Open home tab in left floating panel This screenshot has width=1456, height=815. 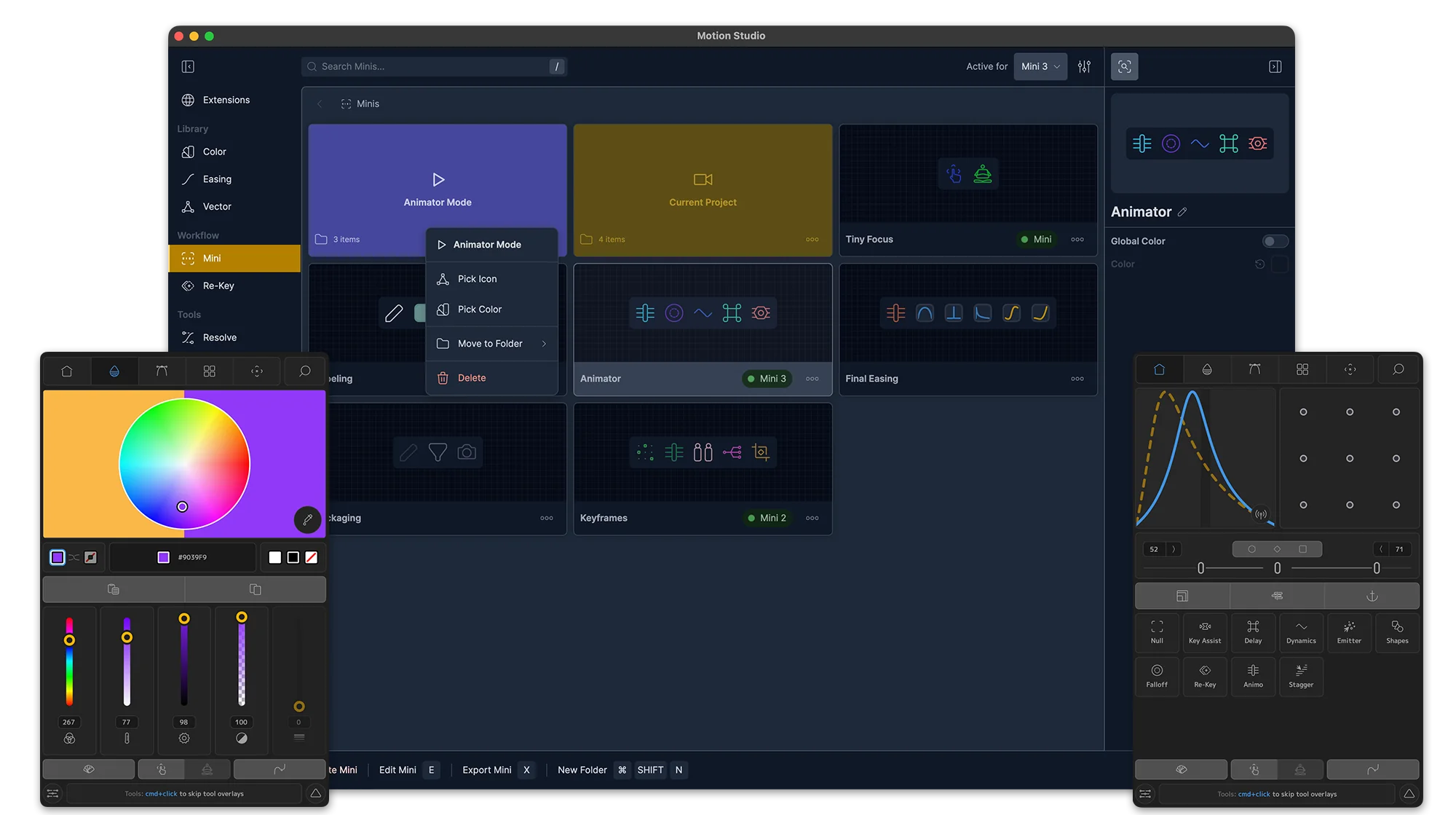pos(67,371)
